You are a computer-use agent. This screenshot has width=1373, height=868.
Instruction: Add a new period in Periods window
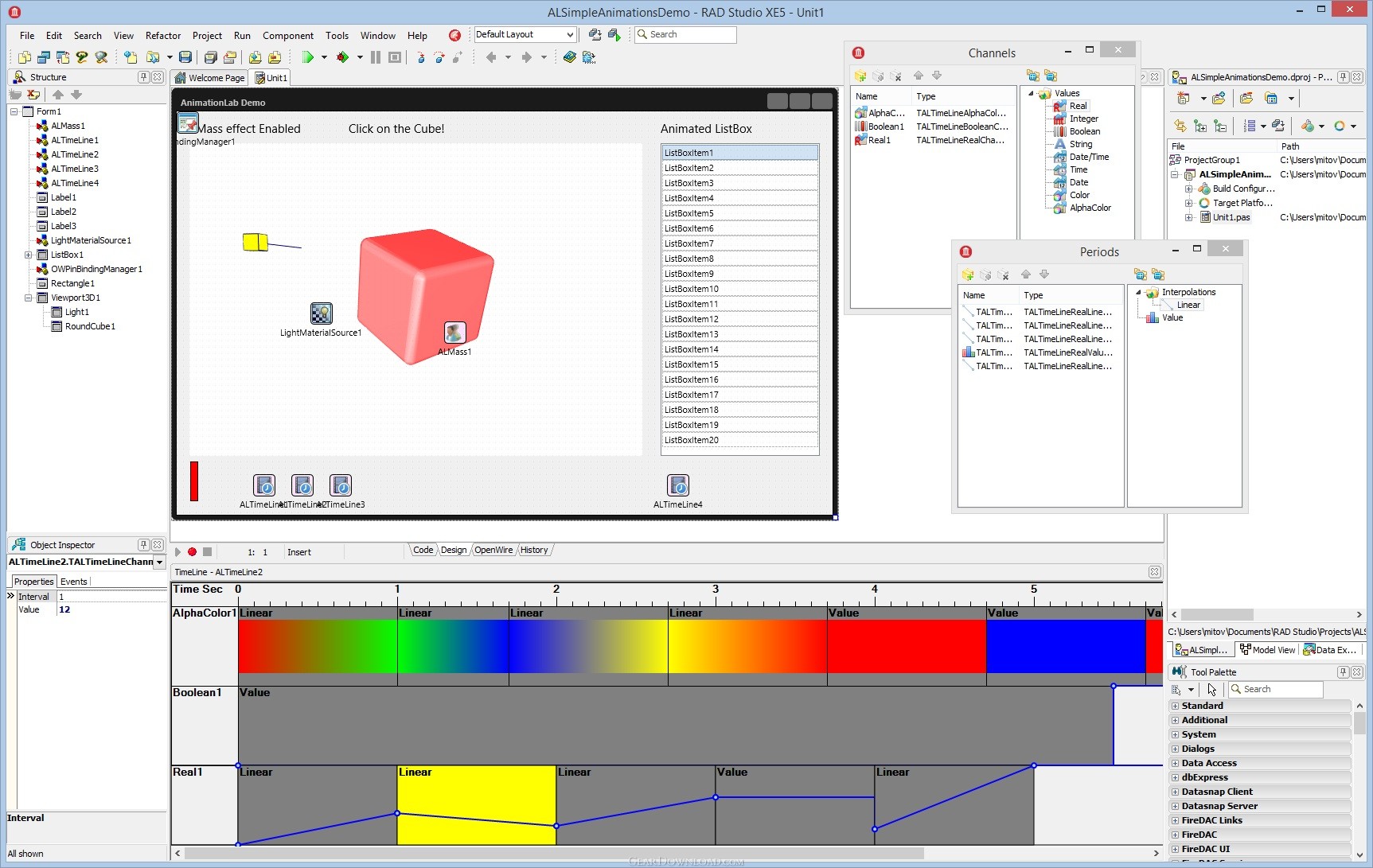click(x=968, y=274)
